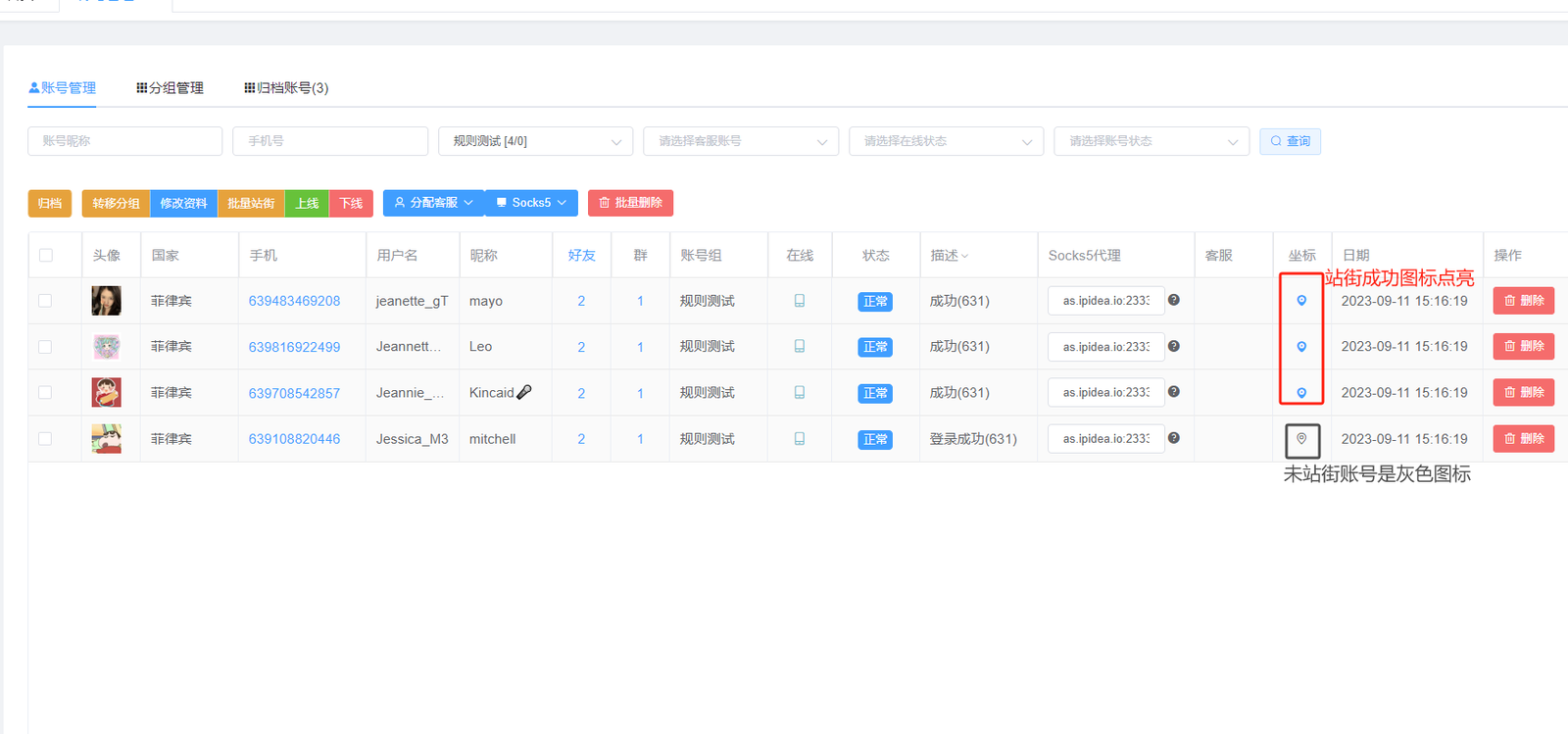Expand the 分配客服 dropdown button
Image resolution: width=1568 pixels, height=734 pixels.
[433, 203]
